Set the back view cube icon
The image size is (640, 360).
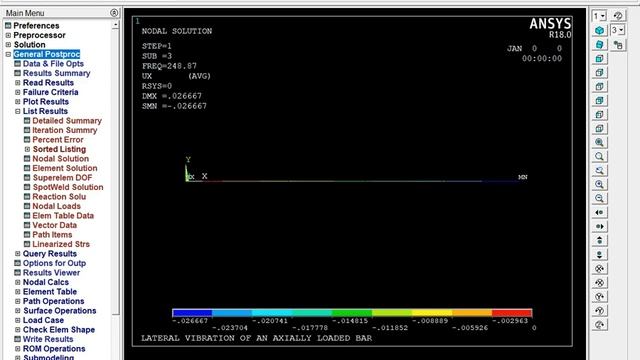599,100
